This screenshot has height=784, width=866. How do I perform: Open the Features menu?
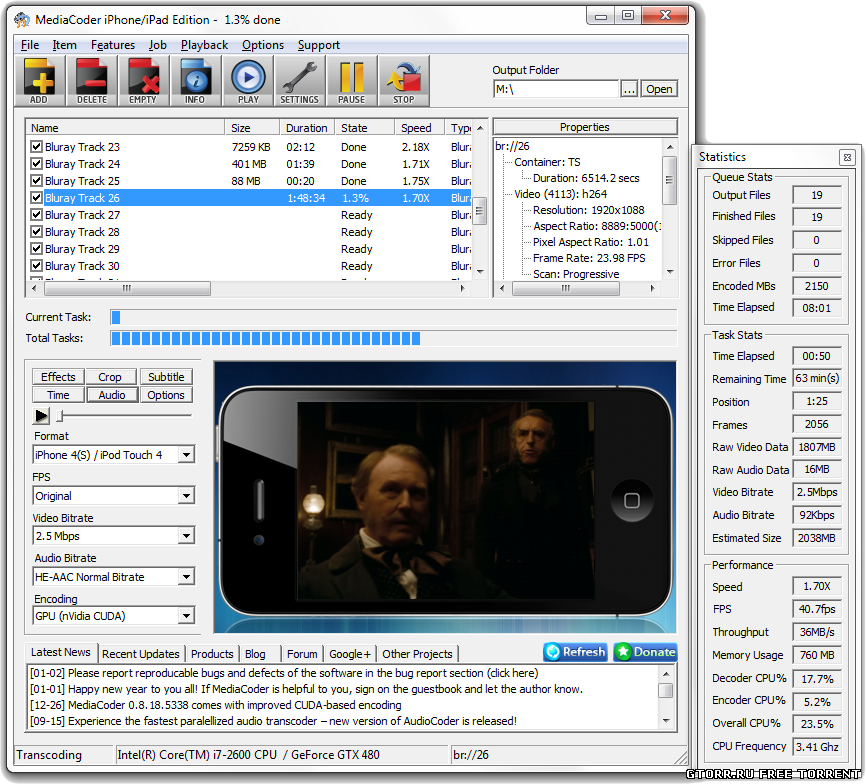113,45
